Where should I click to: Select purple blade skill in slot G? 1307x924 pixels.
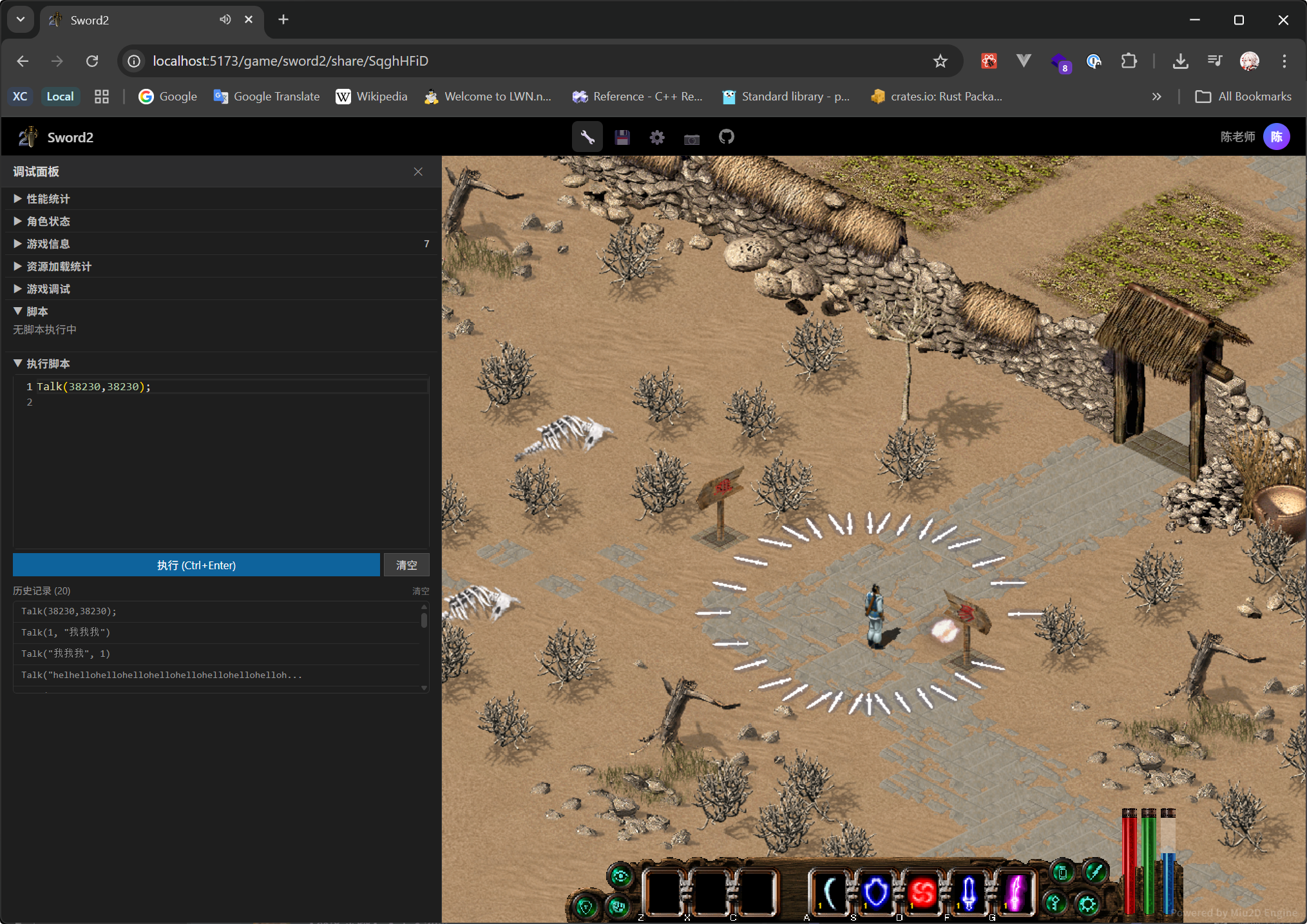click(x=1015, y=892)
